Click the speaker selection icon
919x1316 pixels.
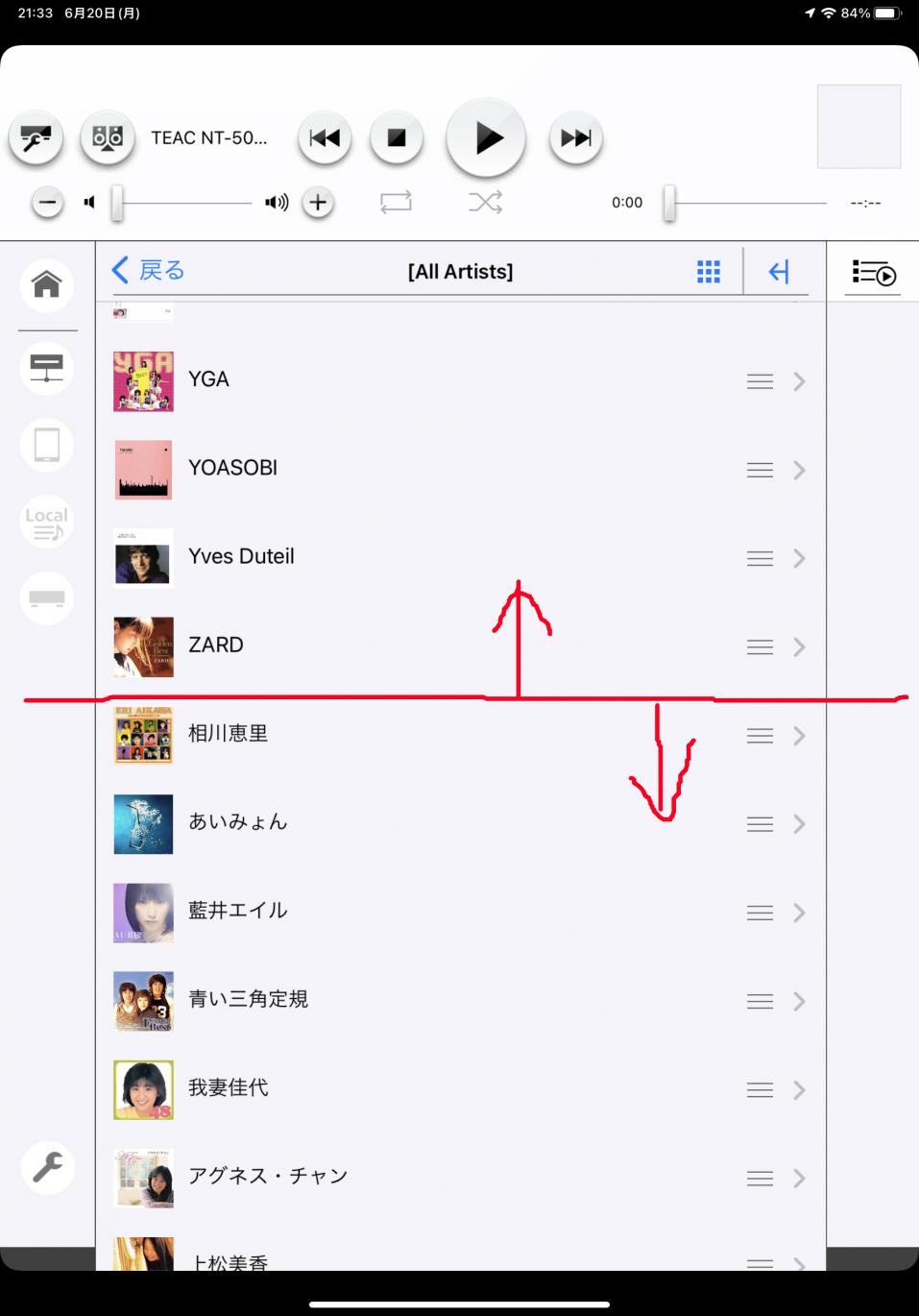pyautogui.click(x=108, y=137)
